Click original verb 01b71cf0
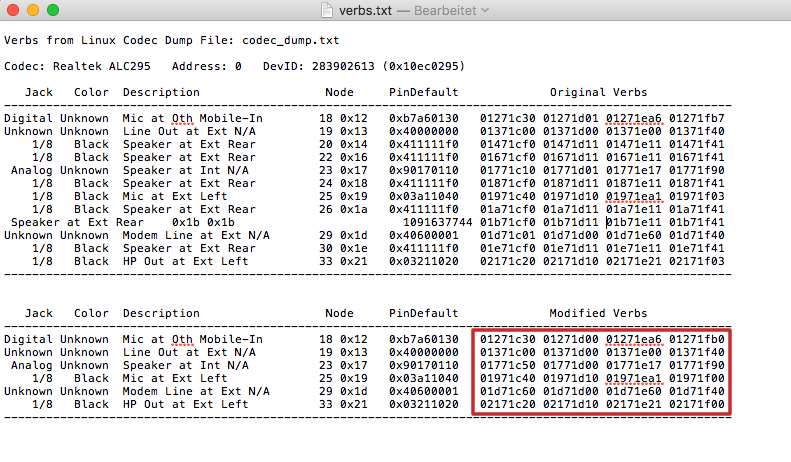The image size is (791, 462). click(507, 222)
